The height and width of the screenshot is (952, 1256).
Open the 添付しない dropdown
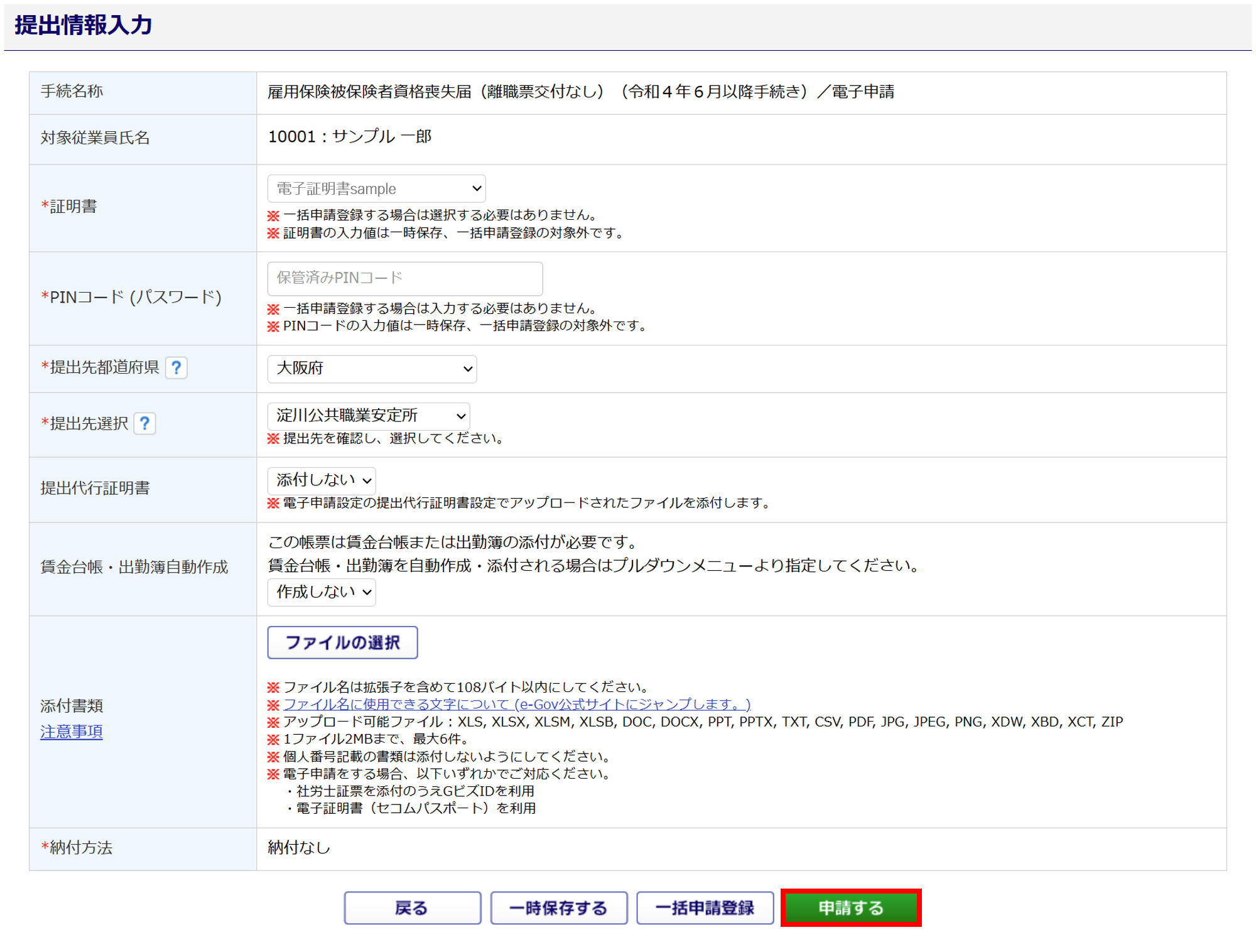[322, 480]
